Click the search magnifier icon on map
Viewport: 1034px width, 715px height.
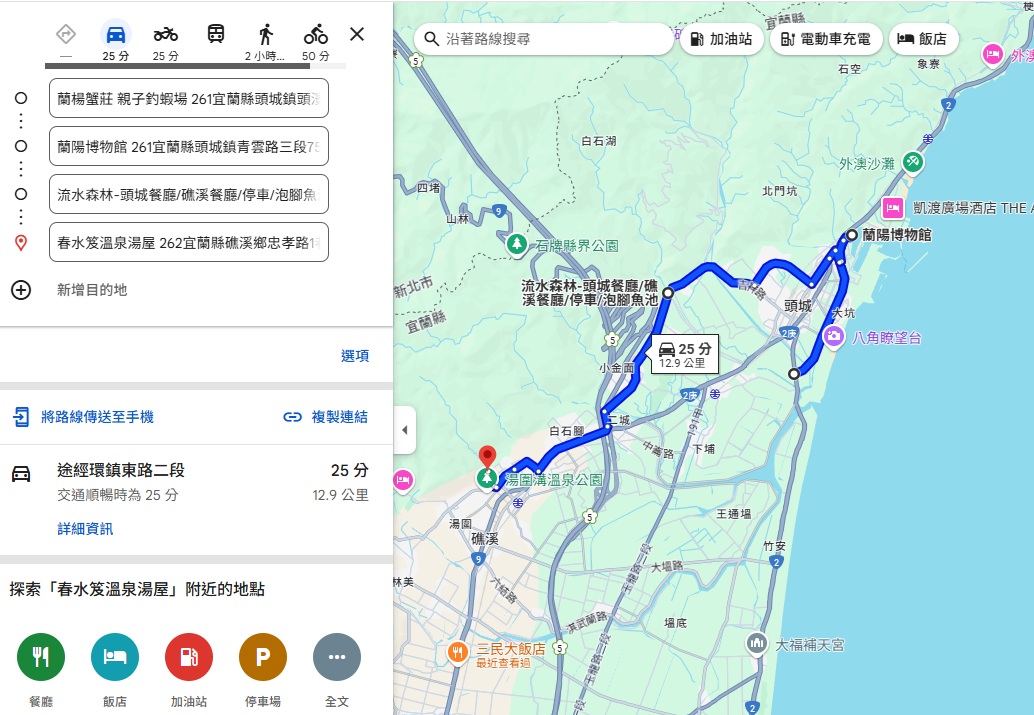click(431, 39)
